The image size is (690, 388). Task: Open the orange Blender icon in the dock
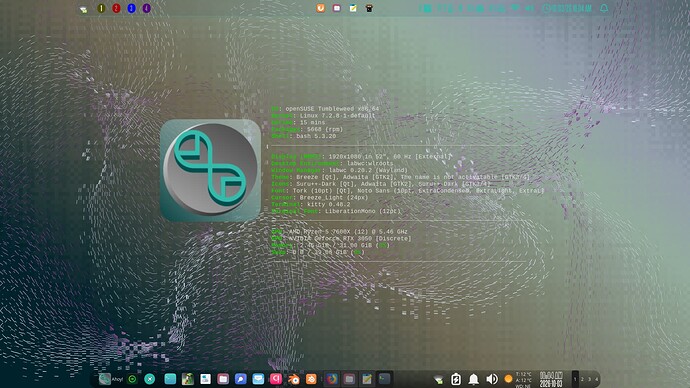[294, 379]
